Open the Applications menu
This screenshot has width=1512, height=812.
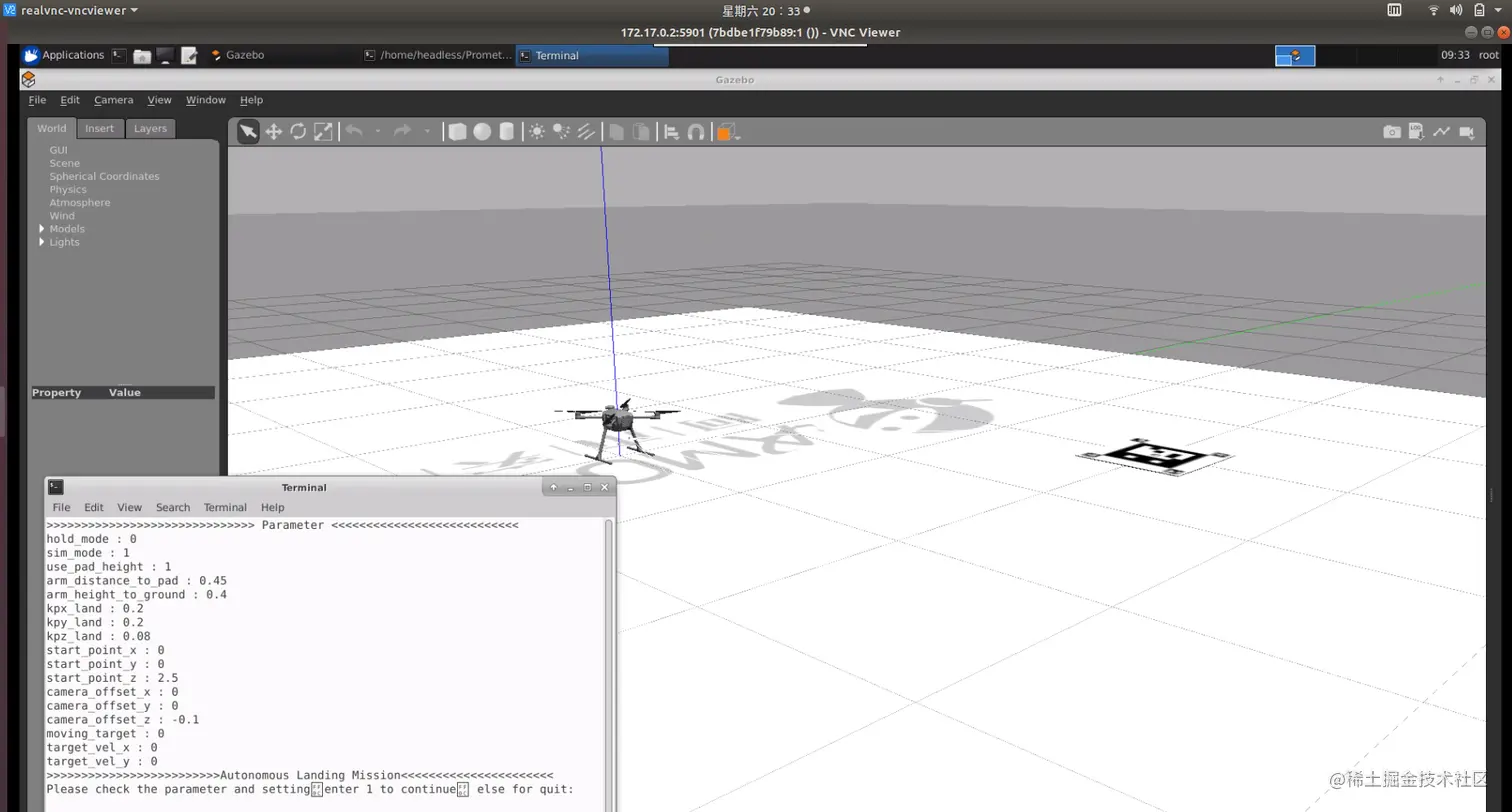(x=64, y=55)
